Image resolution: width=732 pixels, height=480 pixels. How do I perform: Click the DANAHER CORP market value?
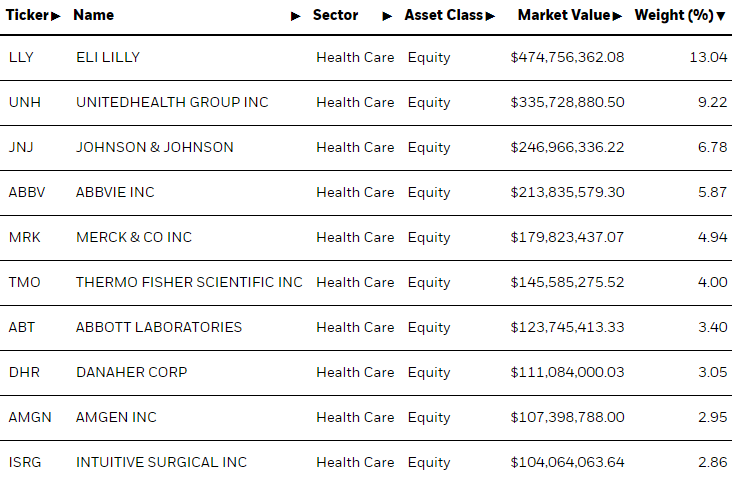point(567,373)
